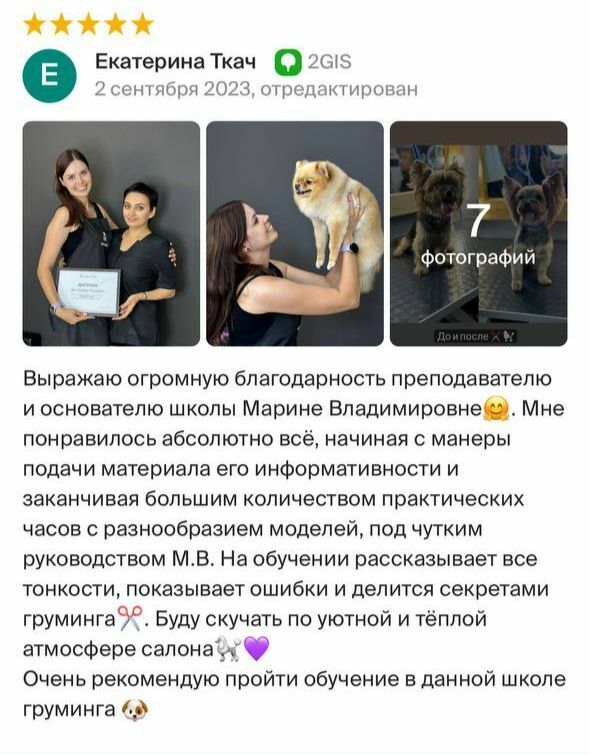Click the third gold rating star
Image resolution: width=590 pixels, height=754 pixels.
(88, 25)
